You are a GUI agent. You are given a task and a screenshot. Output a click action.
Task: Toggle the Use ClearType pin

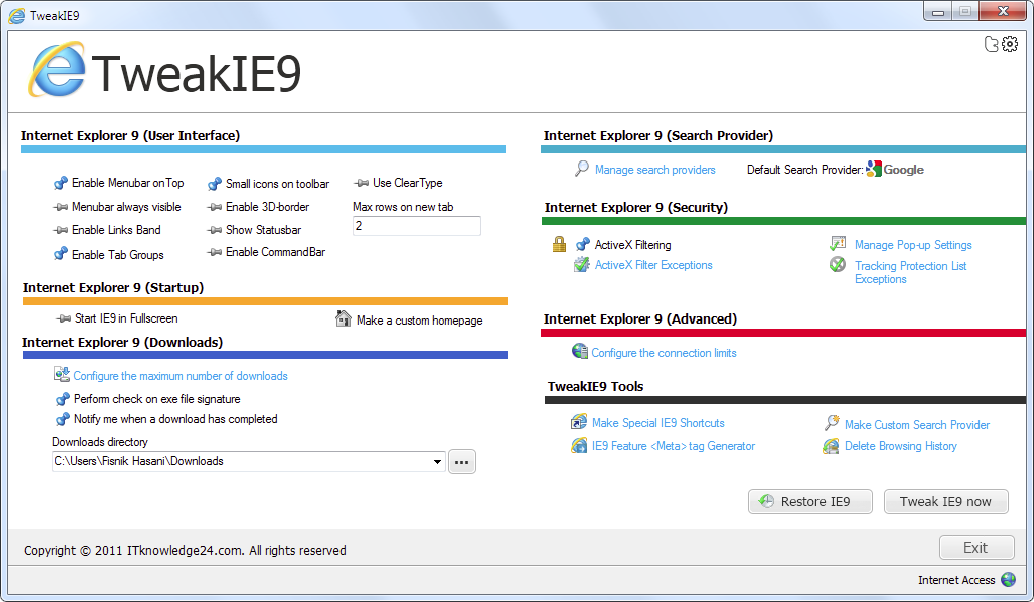(x=361, y=183)
